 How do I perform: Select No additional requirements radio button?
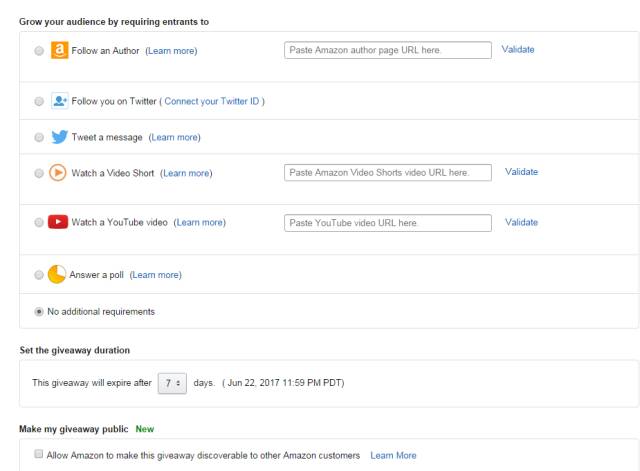point(39,312)
